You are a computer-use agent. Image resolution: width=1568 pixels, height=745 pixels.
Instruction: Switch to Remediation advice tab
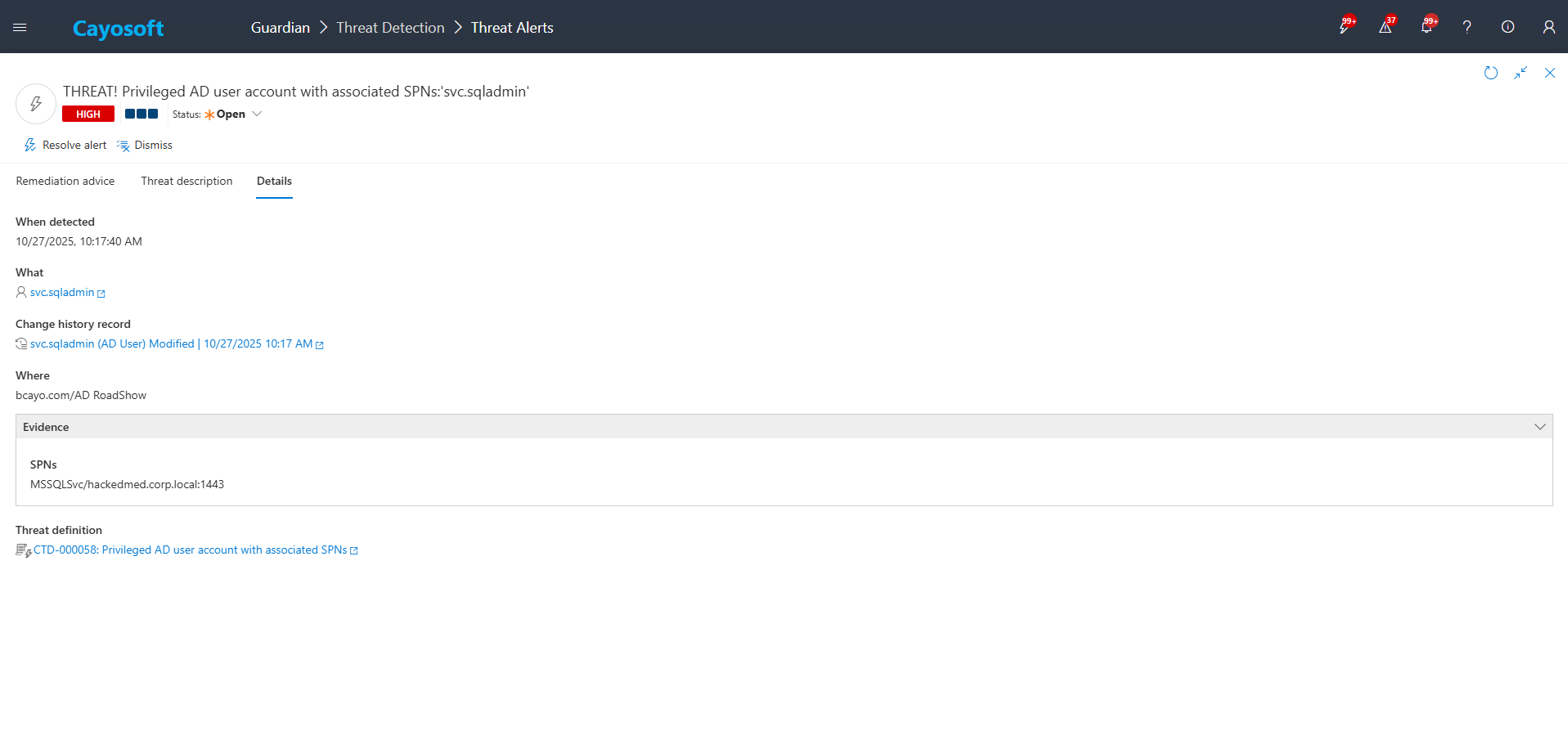click(x=65, y=181)
